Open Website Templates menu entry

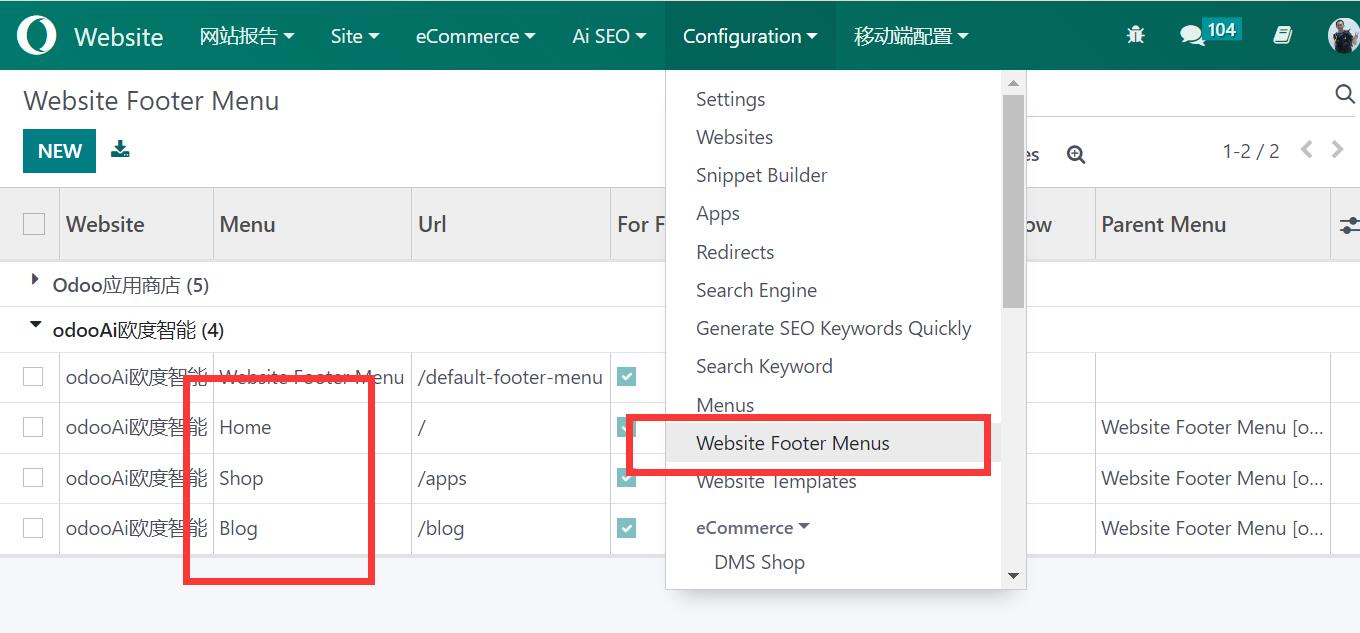tap(776, 481)
